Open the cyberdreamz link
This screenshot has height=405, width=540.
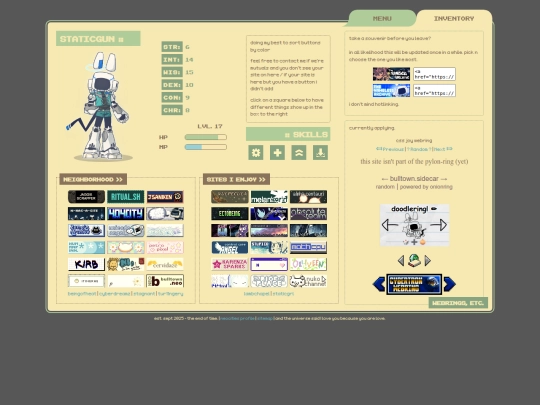pos(115,294)
